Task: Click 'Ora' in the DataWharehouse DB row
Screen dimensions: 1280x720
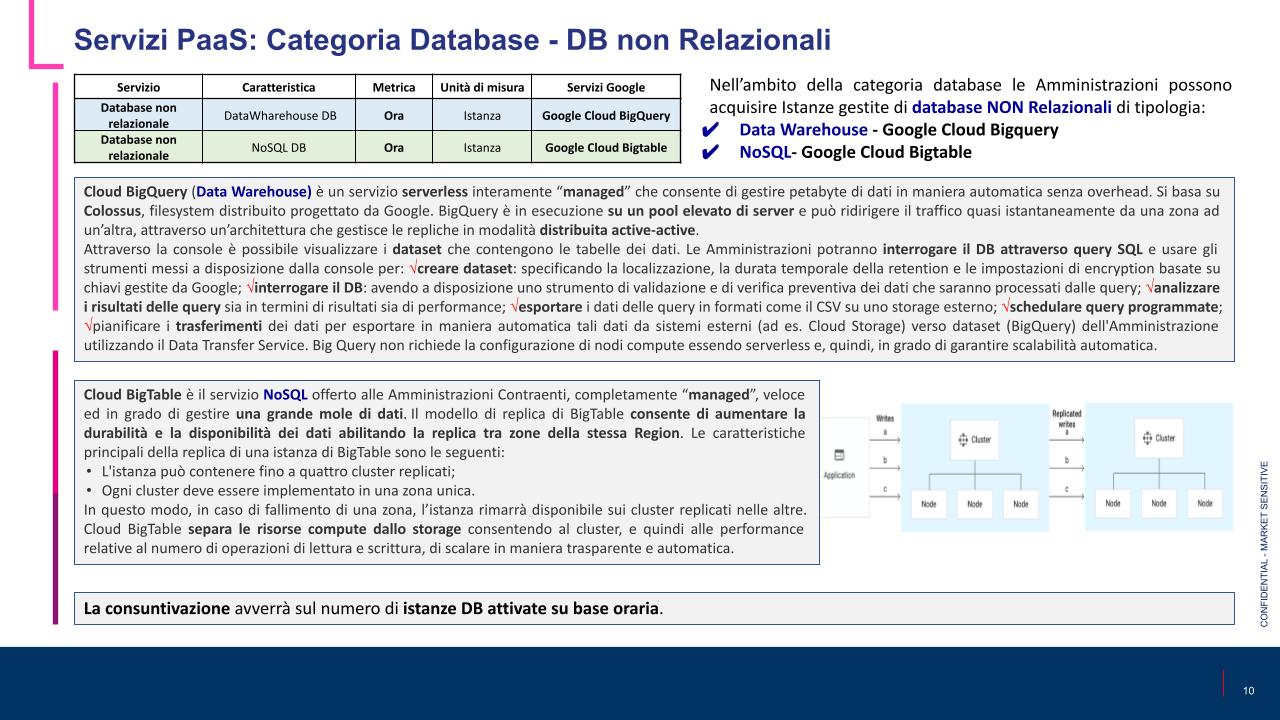Action: (x=394, y=115)
